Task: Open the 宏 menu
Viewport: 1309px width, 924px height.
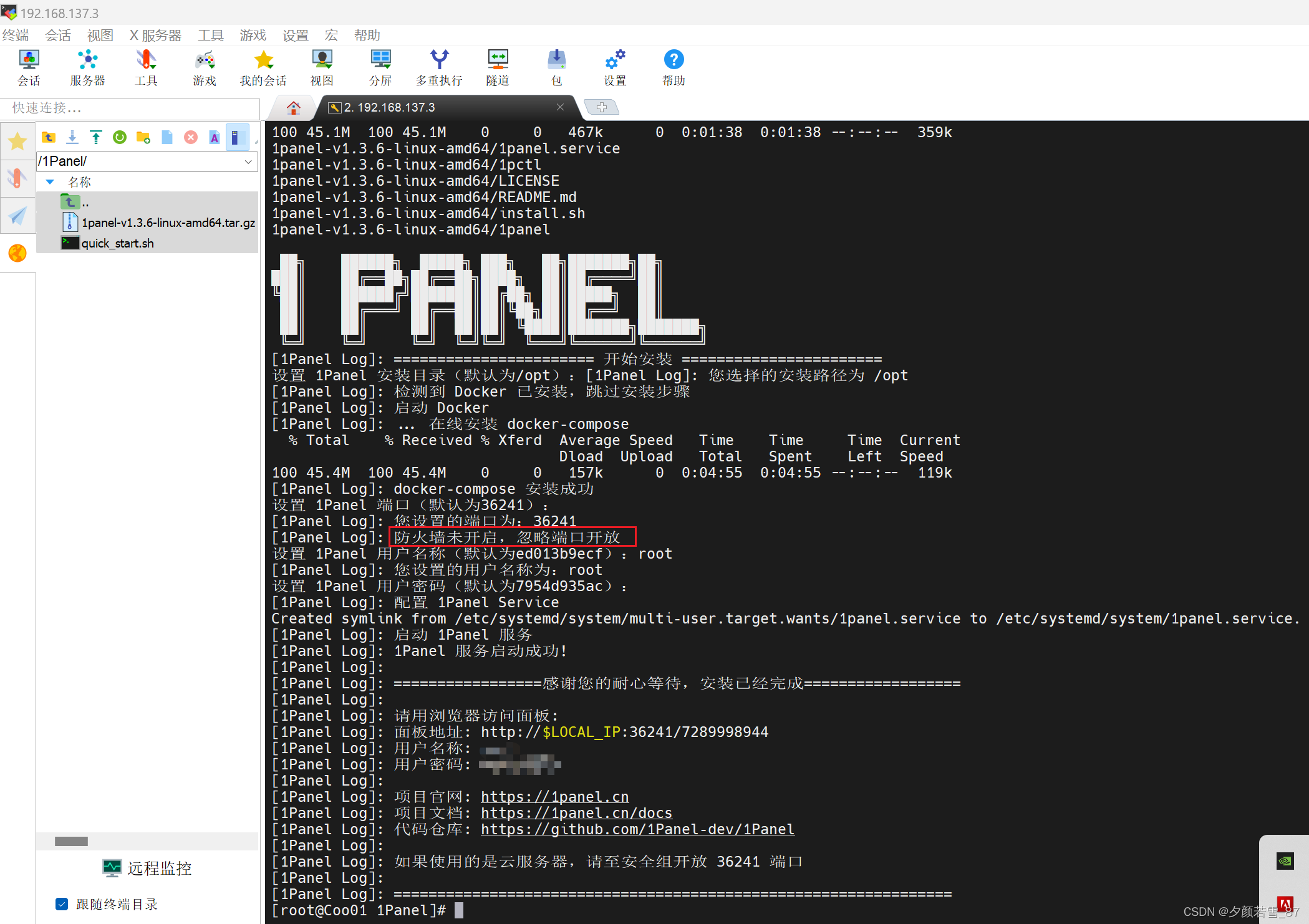Action: 331,35
